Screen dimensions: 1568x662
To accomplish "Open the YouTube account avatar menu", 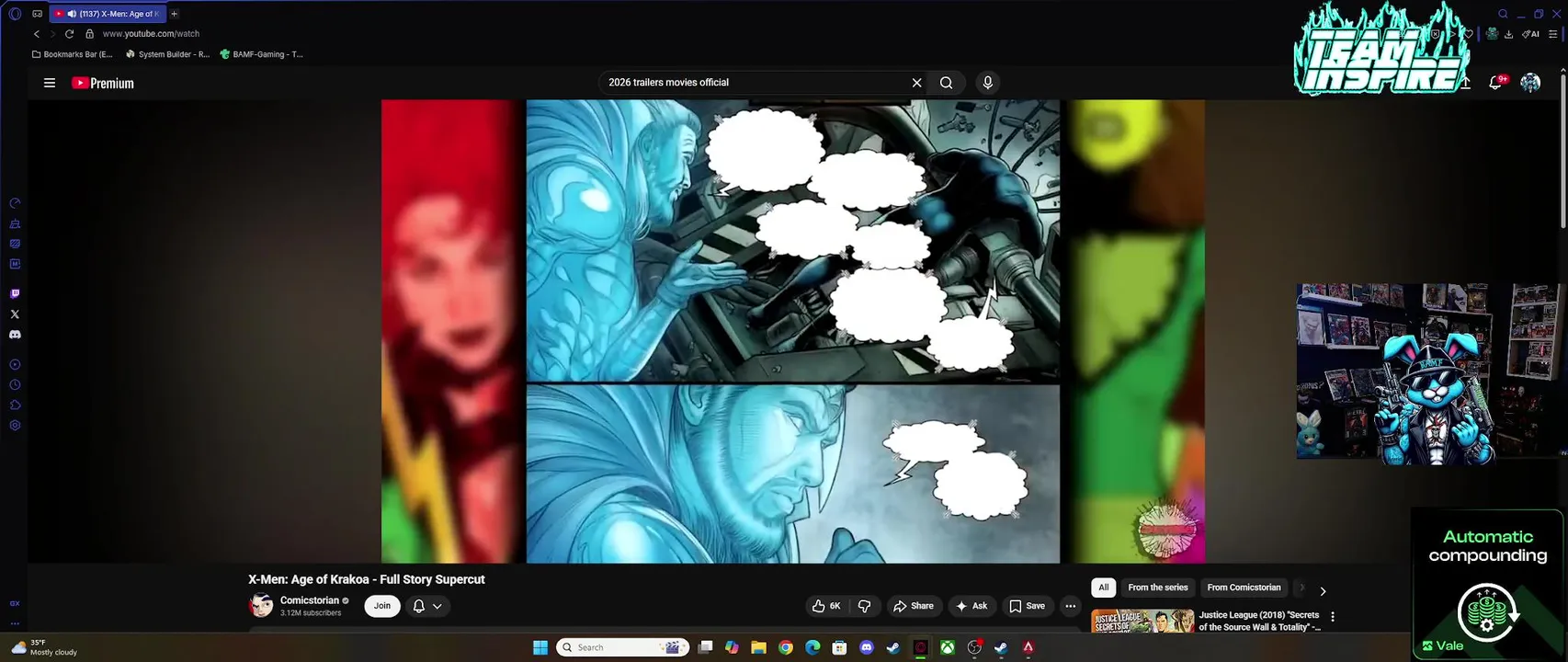I will point(1530,83).
